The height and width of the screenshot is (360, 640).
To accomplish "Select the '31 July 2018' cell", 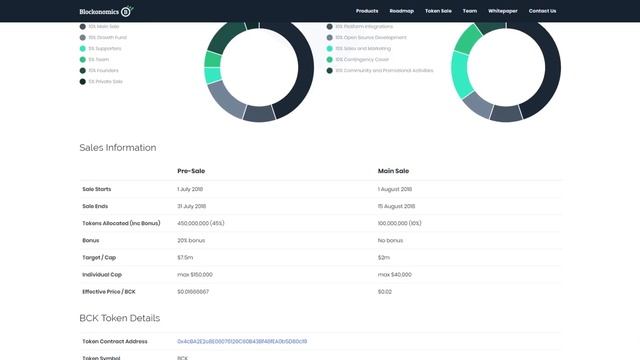I will click(191, 206).
